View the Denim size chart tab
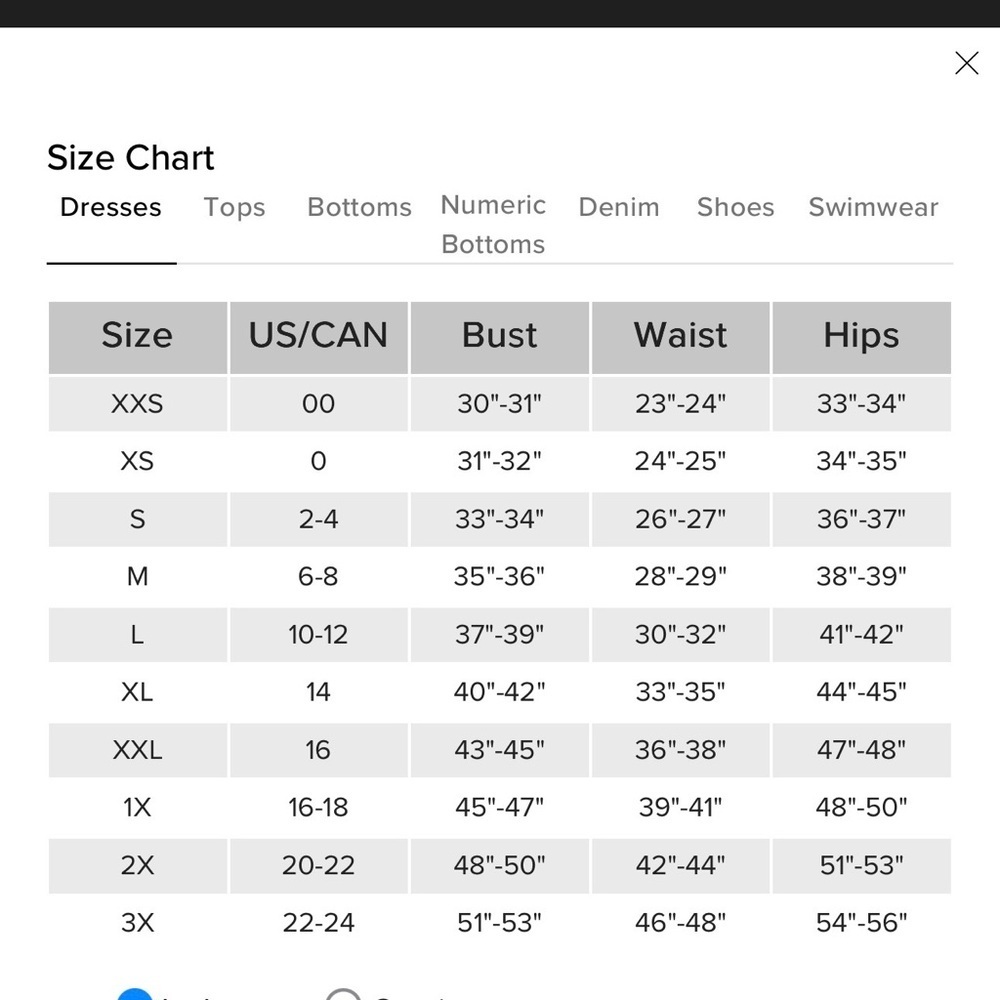This screenshot has height=1000, width=1000. pos(619,207)
